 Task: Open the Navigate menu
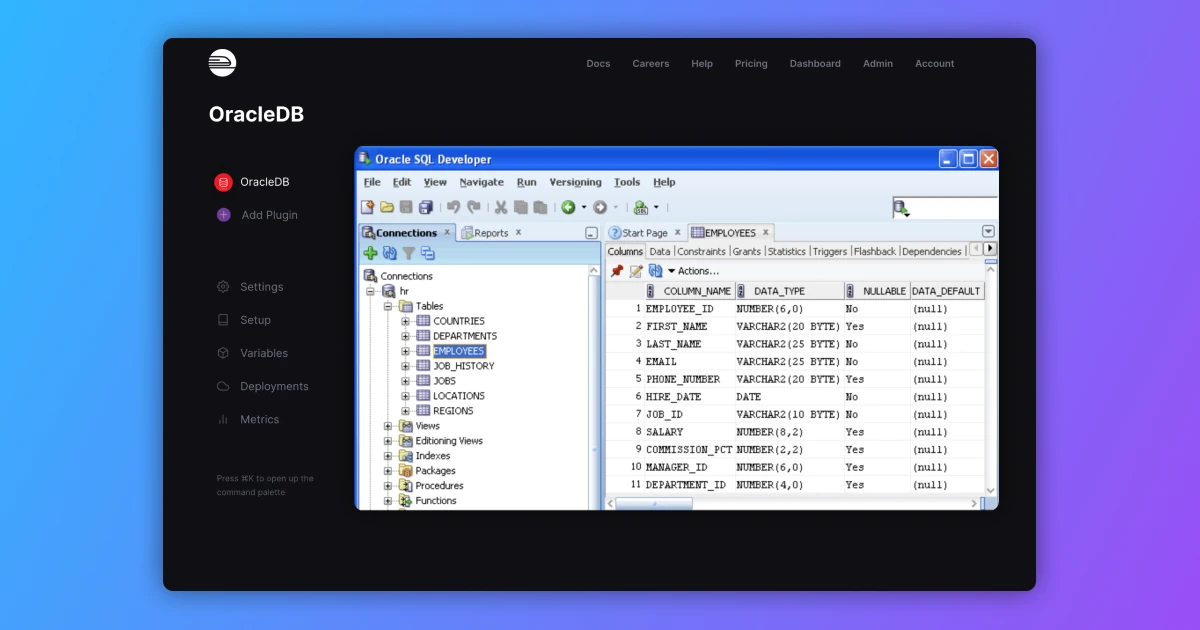pyautogui.click(x=482, y=182)
